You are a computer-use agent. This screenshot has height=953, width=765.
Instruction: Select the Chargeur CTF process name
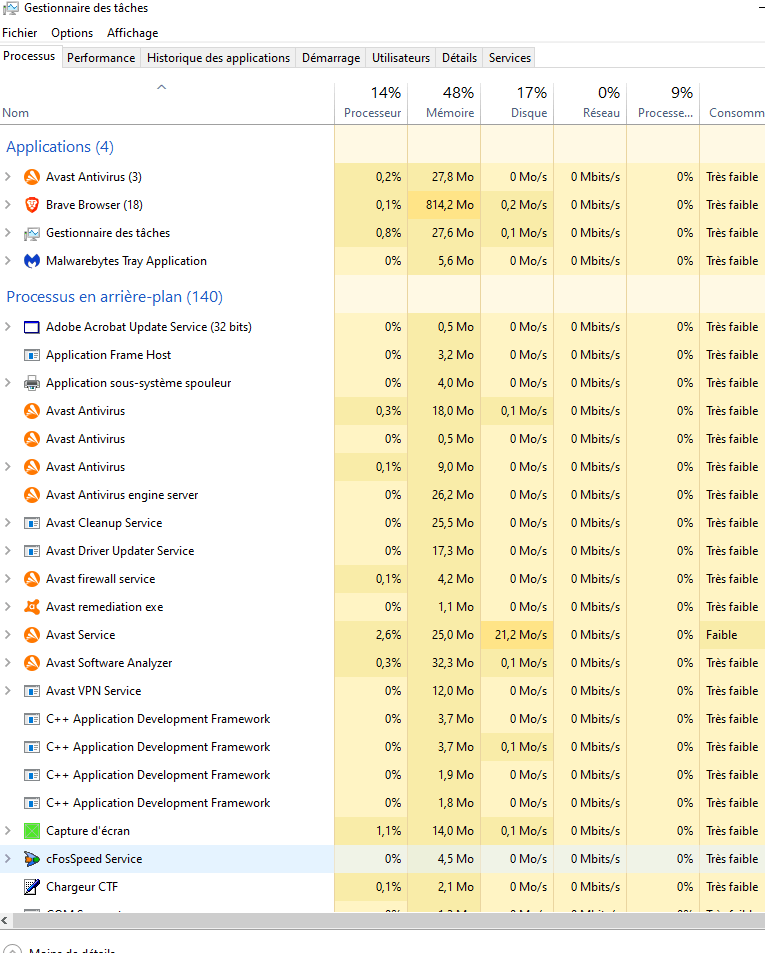82,887
